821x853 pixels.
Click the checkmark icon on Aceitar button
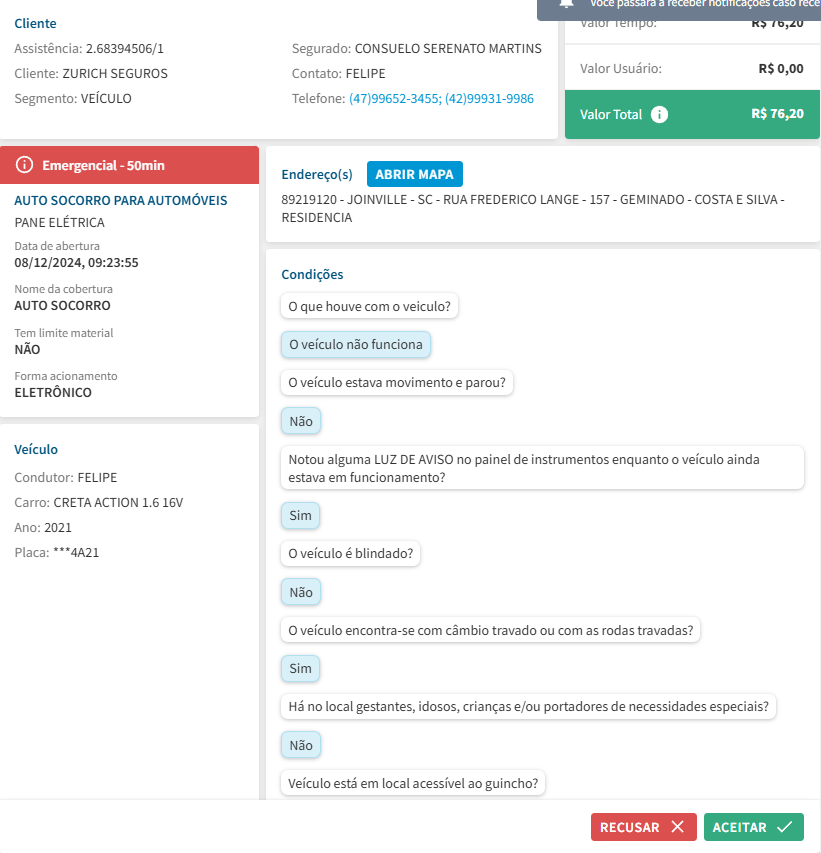785,827
